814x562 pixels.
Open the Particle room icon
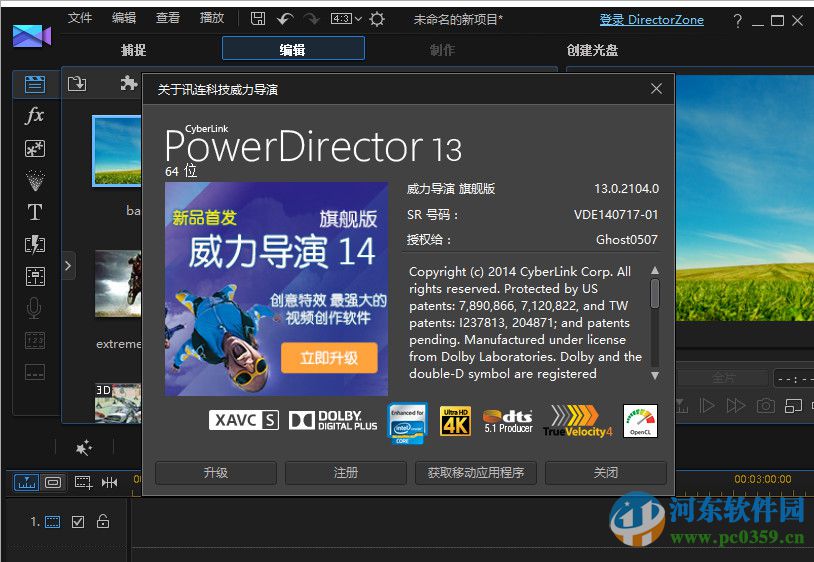(x=35, y=180)
